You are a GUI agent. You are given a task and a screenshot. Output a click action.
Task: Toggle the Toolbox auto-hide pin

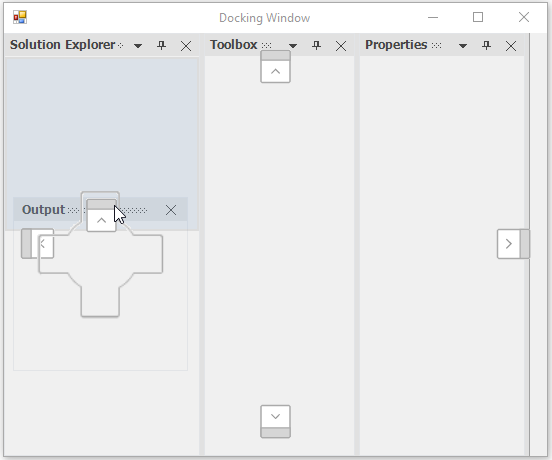[316, 45]
